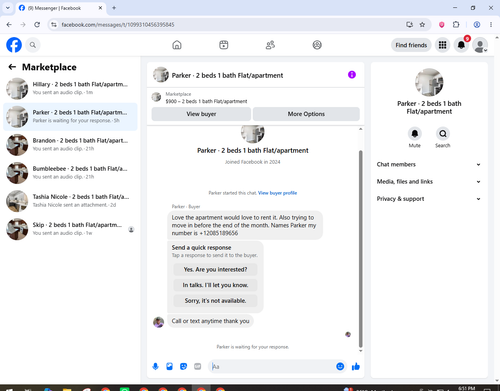Viewport: 500px width, 391px height.
Task: Open the View buyer profile link
Action: (x=277, y=193)
